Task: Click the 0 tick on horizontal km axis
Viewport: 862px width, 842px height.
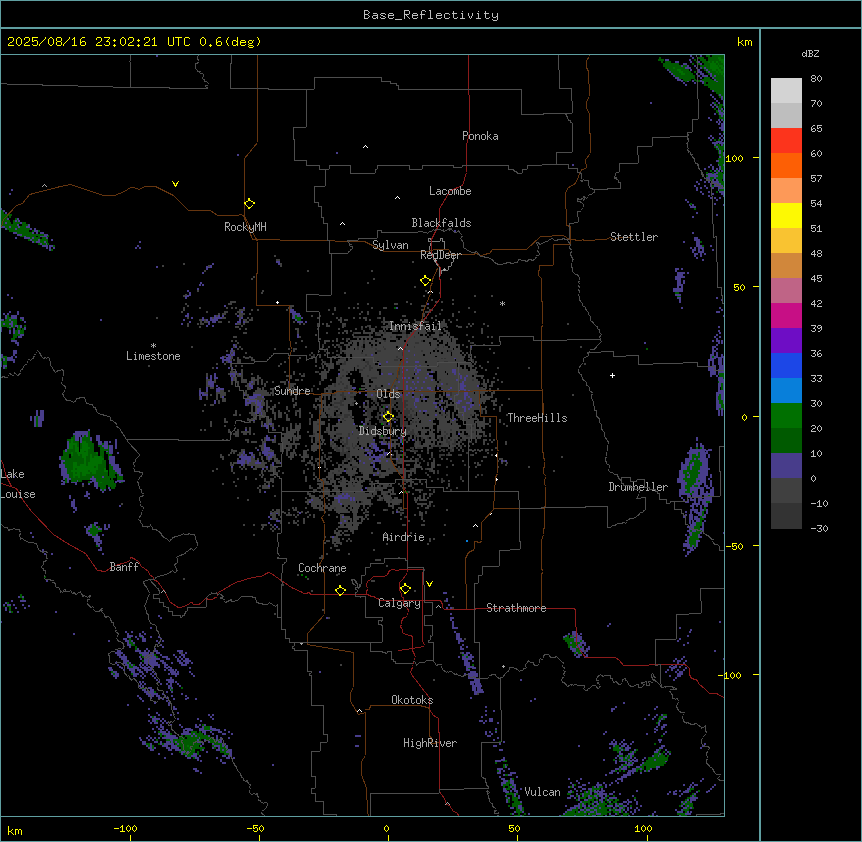Action: 386,828
